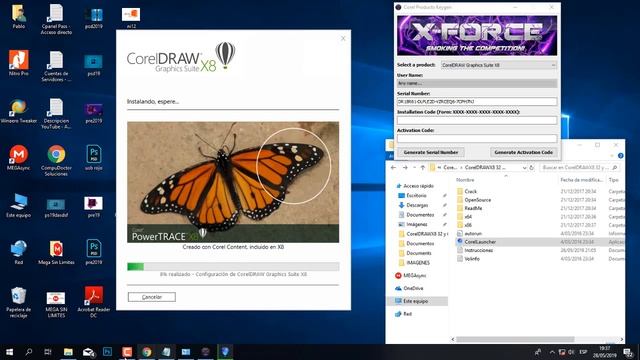Screen dimensions: 640x360
Task: Launch MEGAsync from the desktop
Action: pos(19,158)
